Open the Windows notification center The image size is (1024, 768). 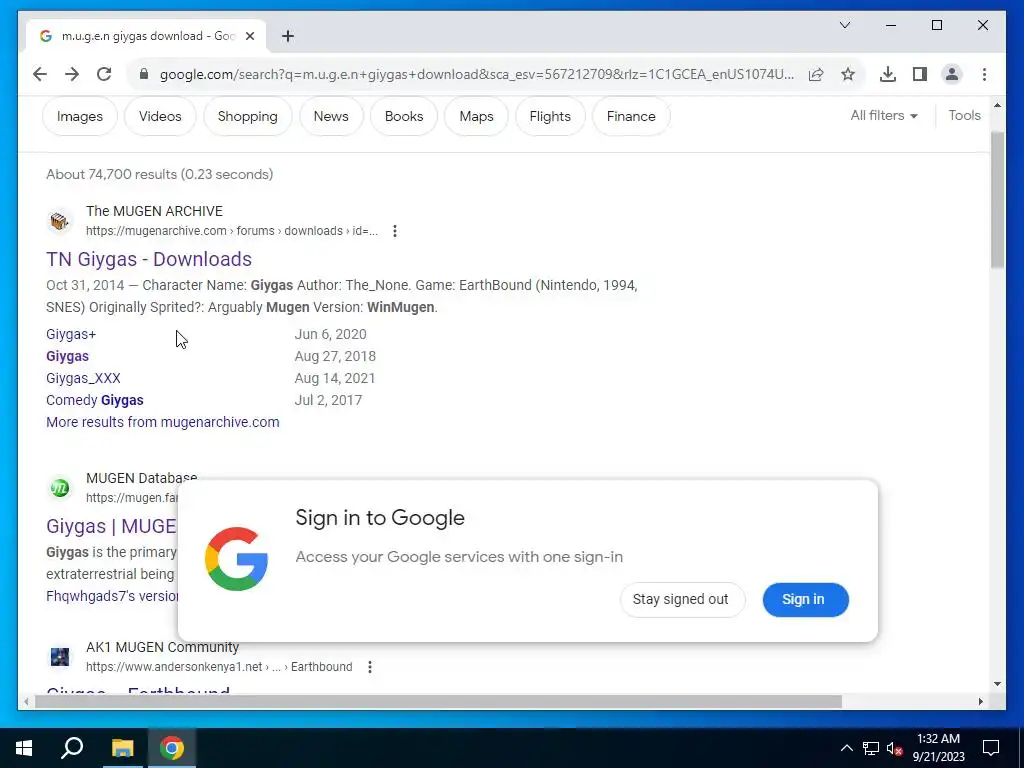tap(991, 748)
